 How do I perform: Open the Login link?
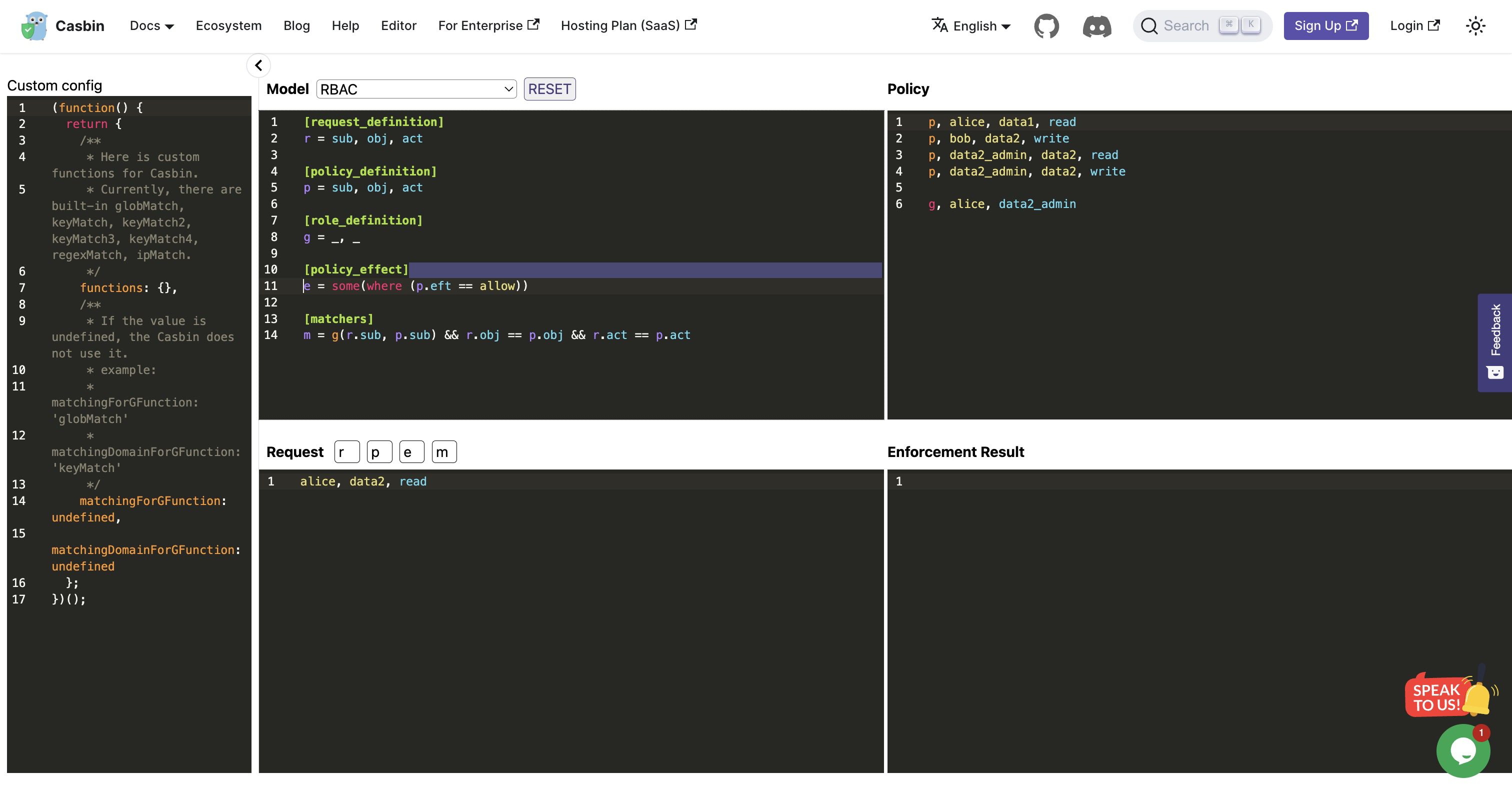tap(1414, 25)
